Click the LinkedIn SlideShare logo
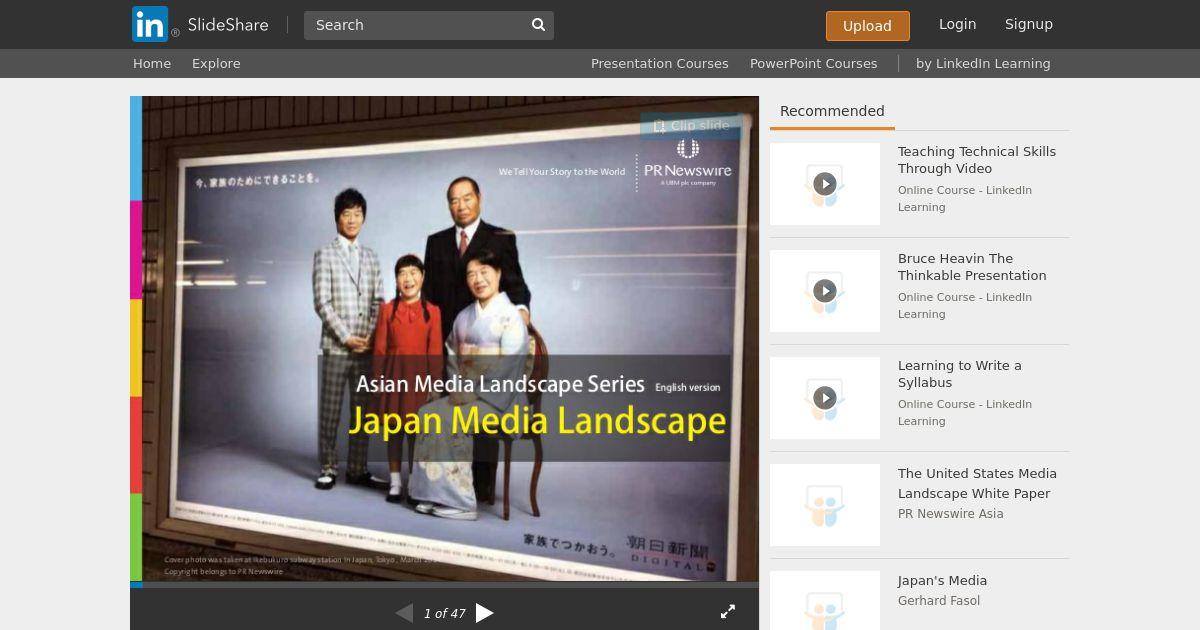The image size is (1200, 630). click(x=200, y=24)
